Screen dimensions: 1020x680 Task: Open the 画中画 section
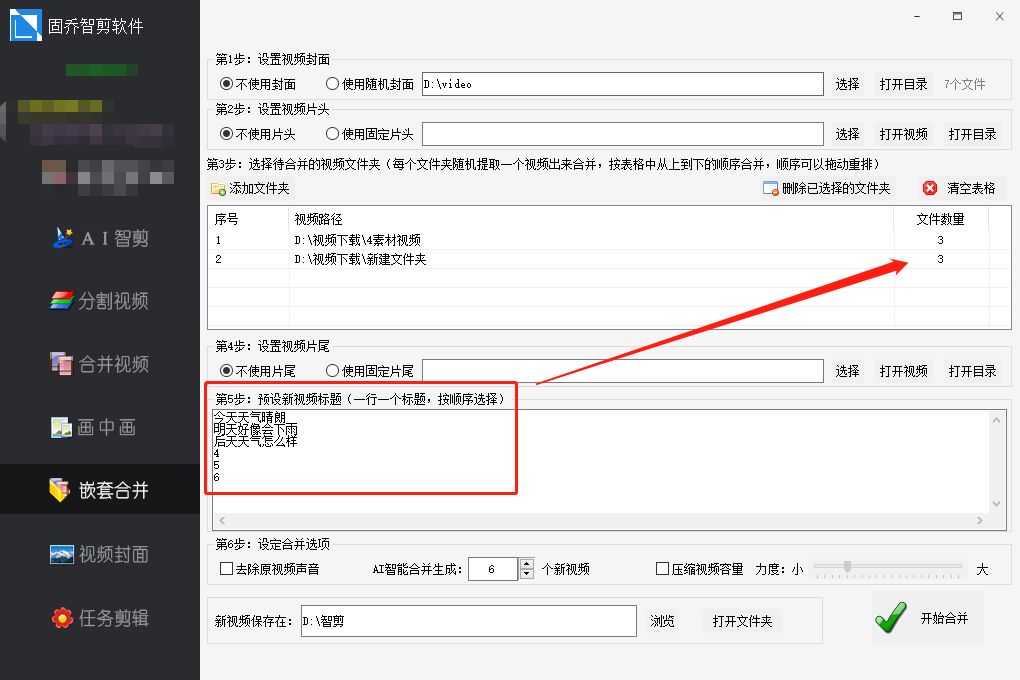[x=101, y=427]
